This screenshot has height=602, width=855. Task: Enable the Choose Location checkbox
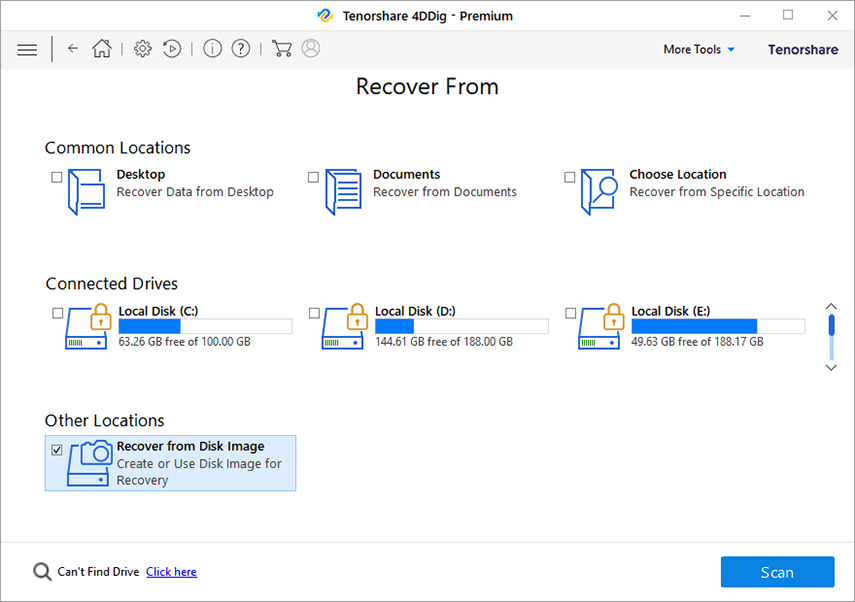point(569,177)
